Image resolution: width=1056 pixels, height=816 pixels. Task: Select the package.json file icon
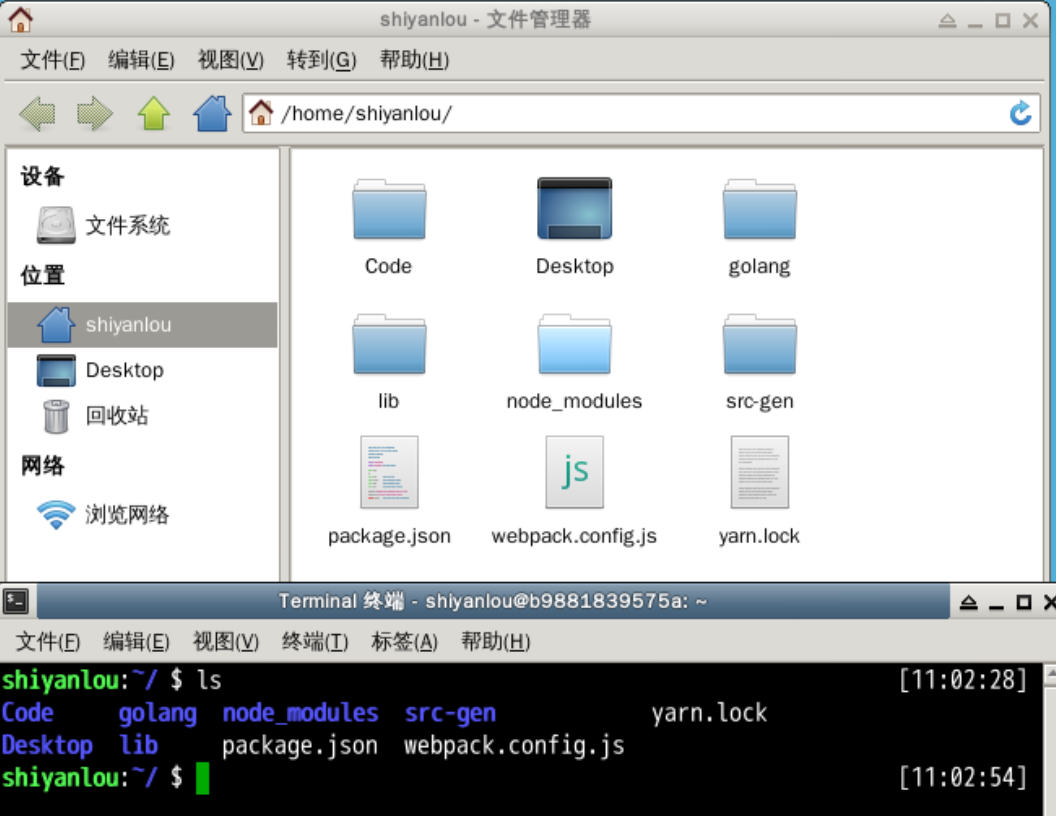[389, 472]
